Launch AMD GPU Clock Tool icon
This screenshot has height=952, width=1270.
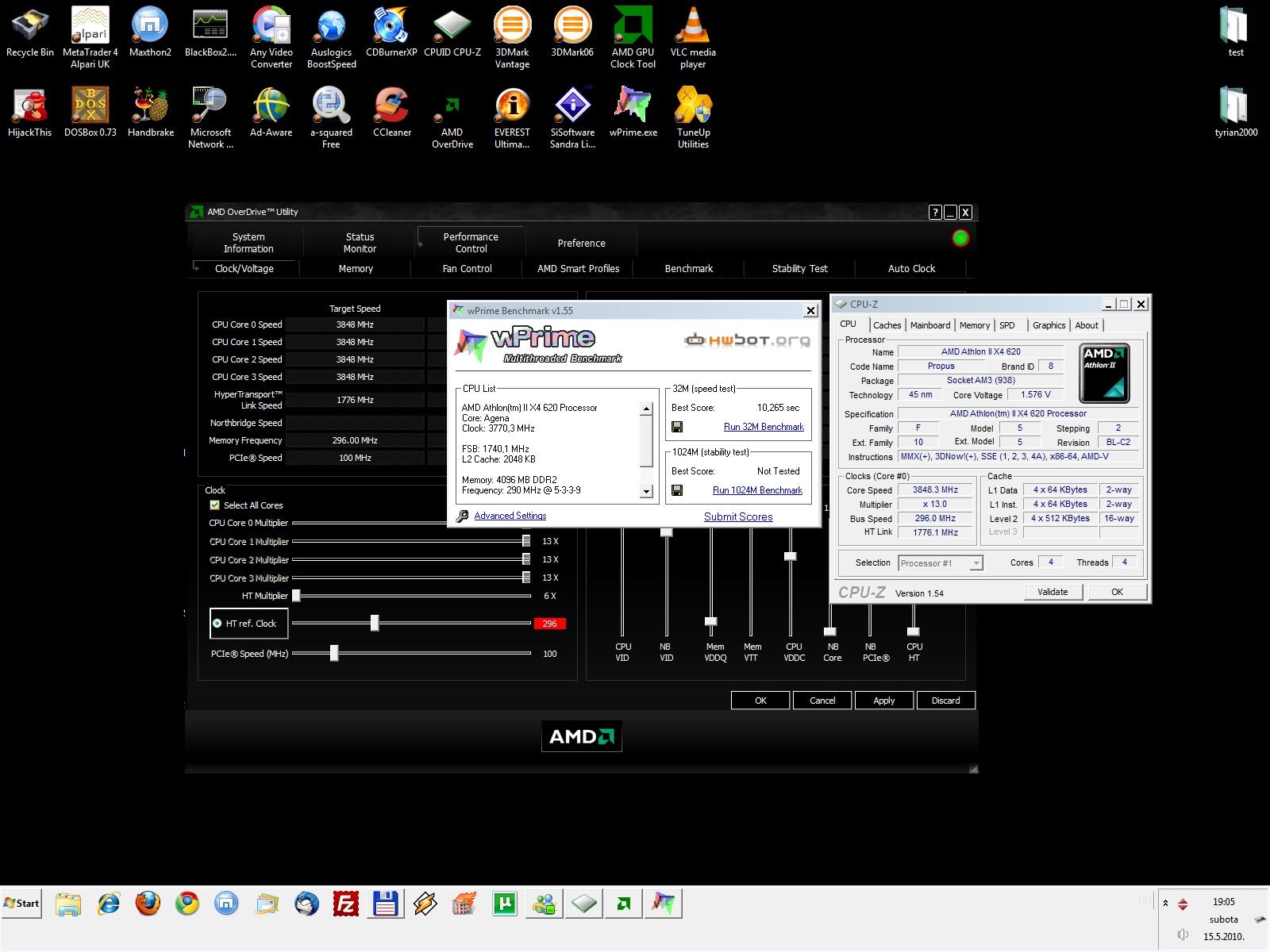click(633, 37)
